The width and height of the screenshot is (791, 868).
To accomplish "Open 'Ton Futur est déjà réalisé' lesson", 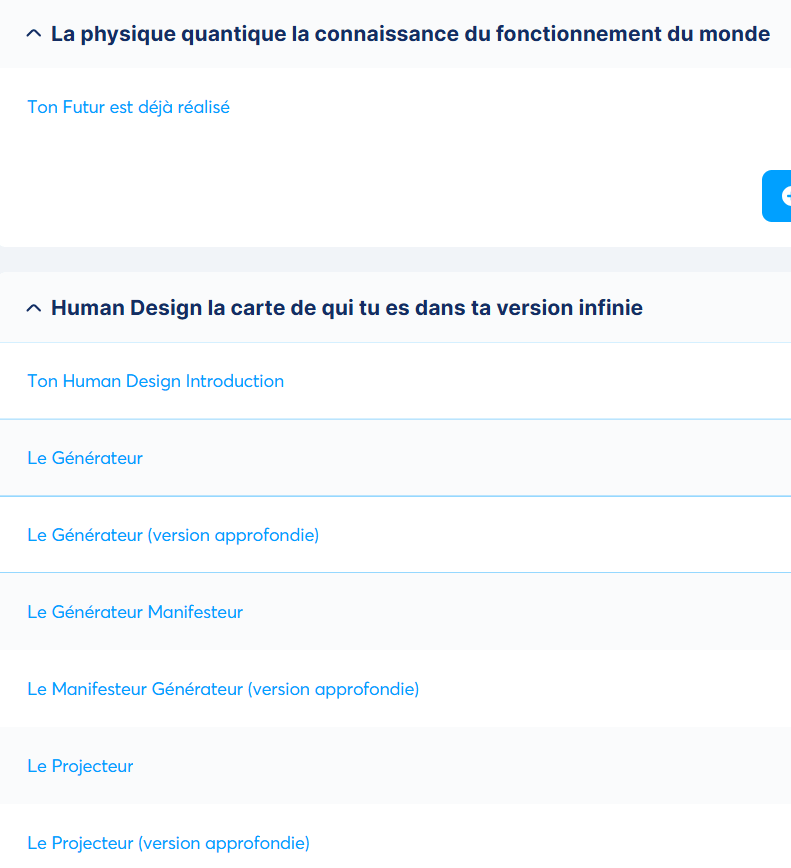I will pos(129,107).
